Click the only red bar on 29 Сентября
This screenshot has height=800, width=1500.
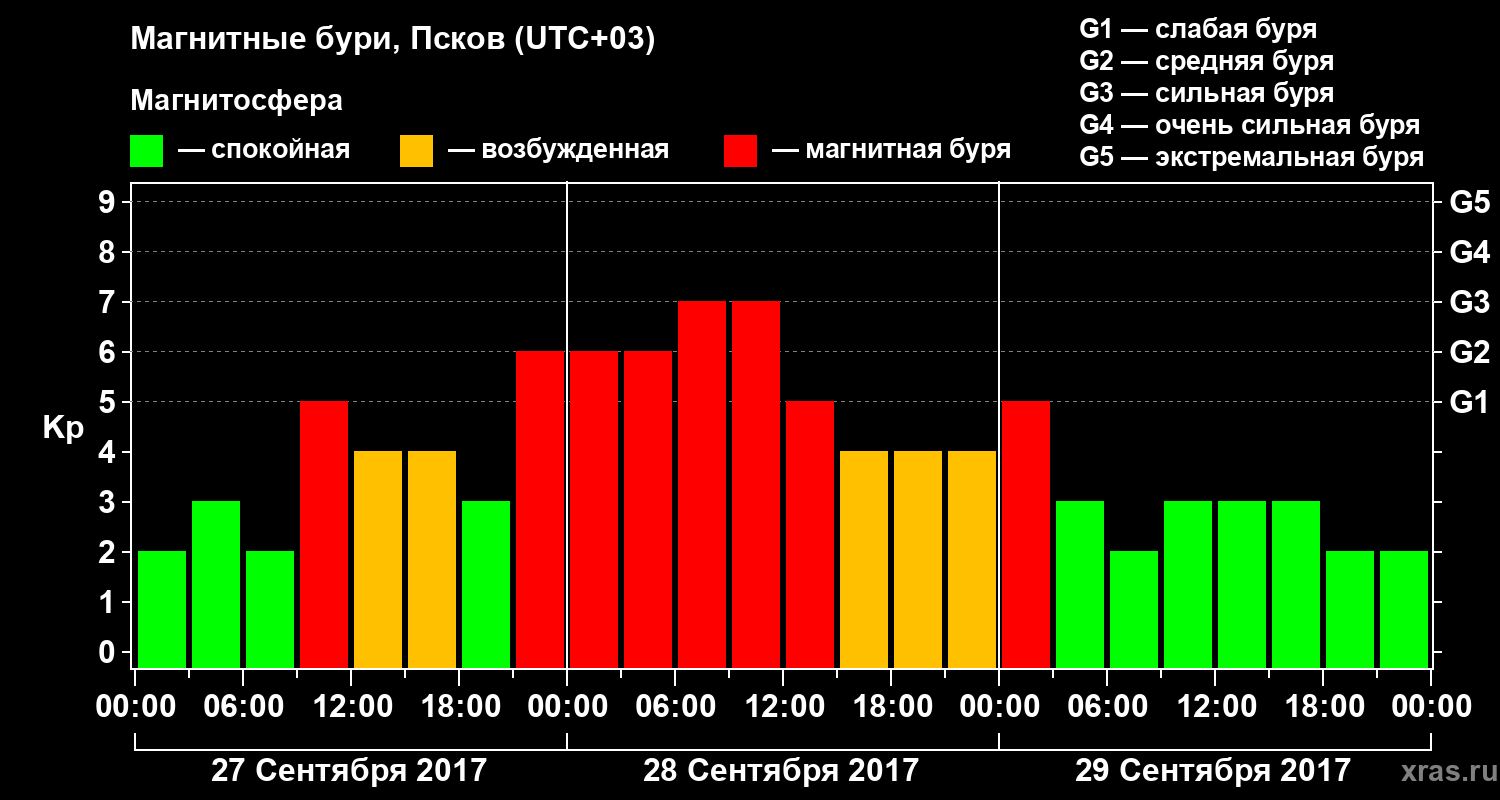point(1026,534)
